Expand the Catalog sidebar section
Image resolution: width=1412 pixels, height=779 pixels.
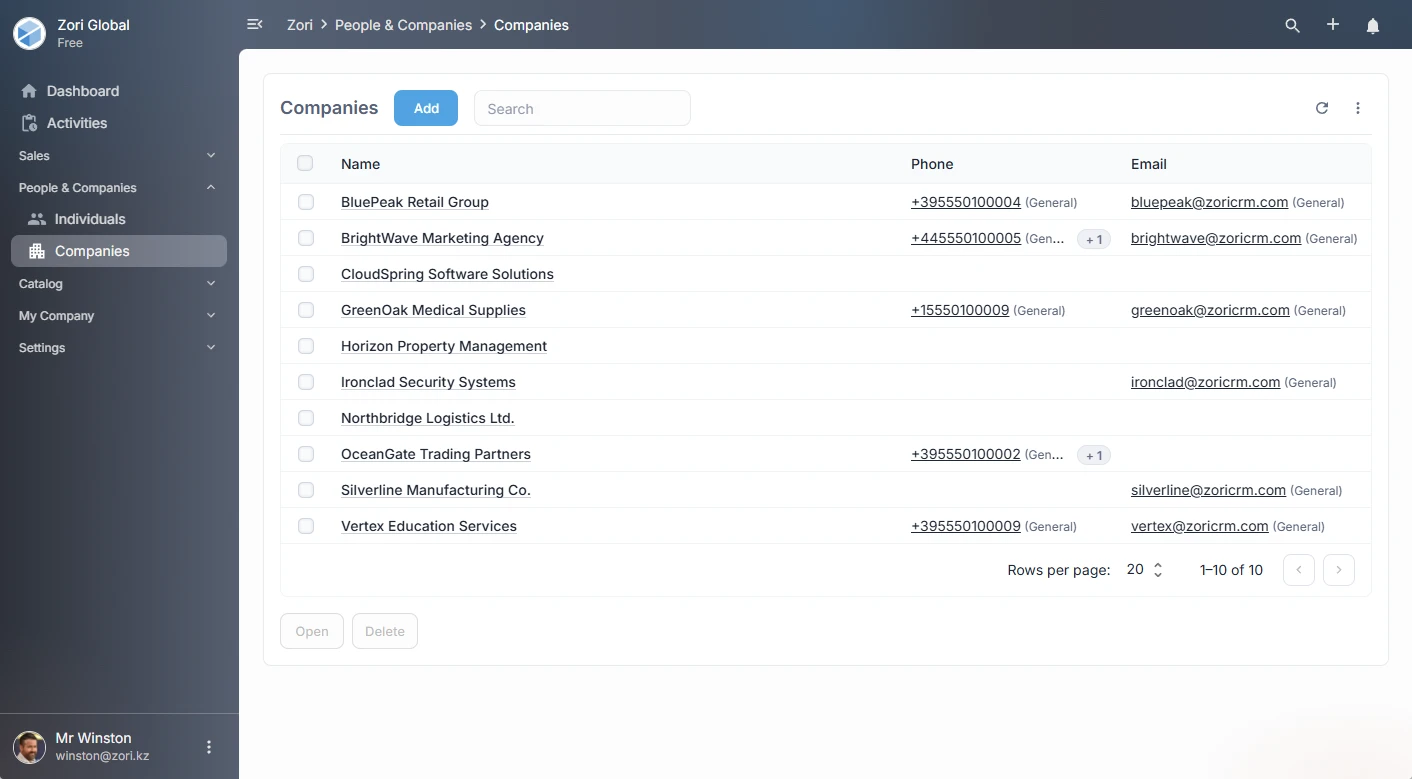[119, 284]
